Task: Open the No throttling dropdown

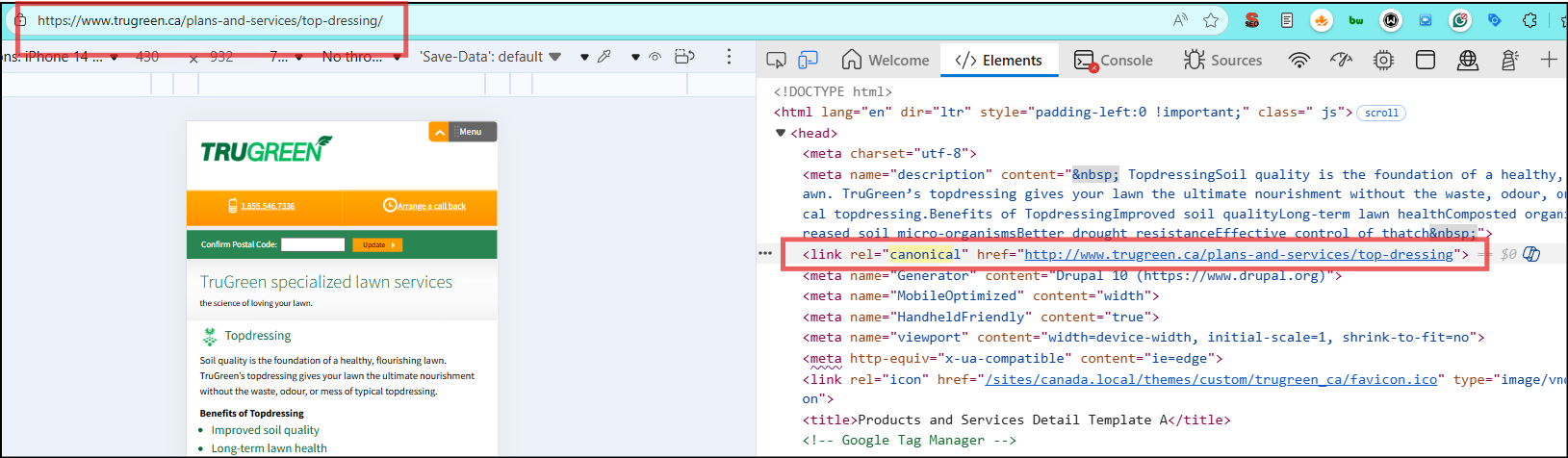Action: (364, 57)
